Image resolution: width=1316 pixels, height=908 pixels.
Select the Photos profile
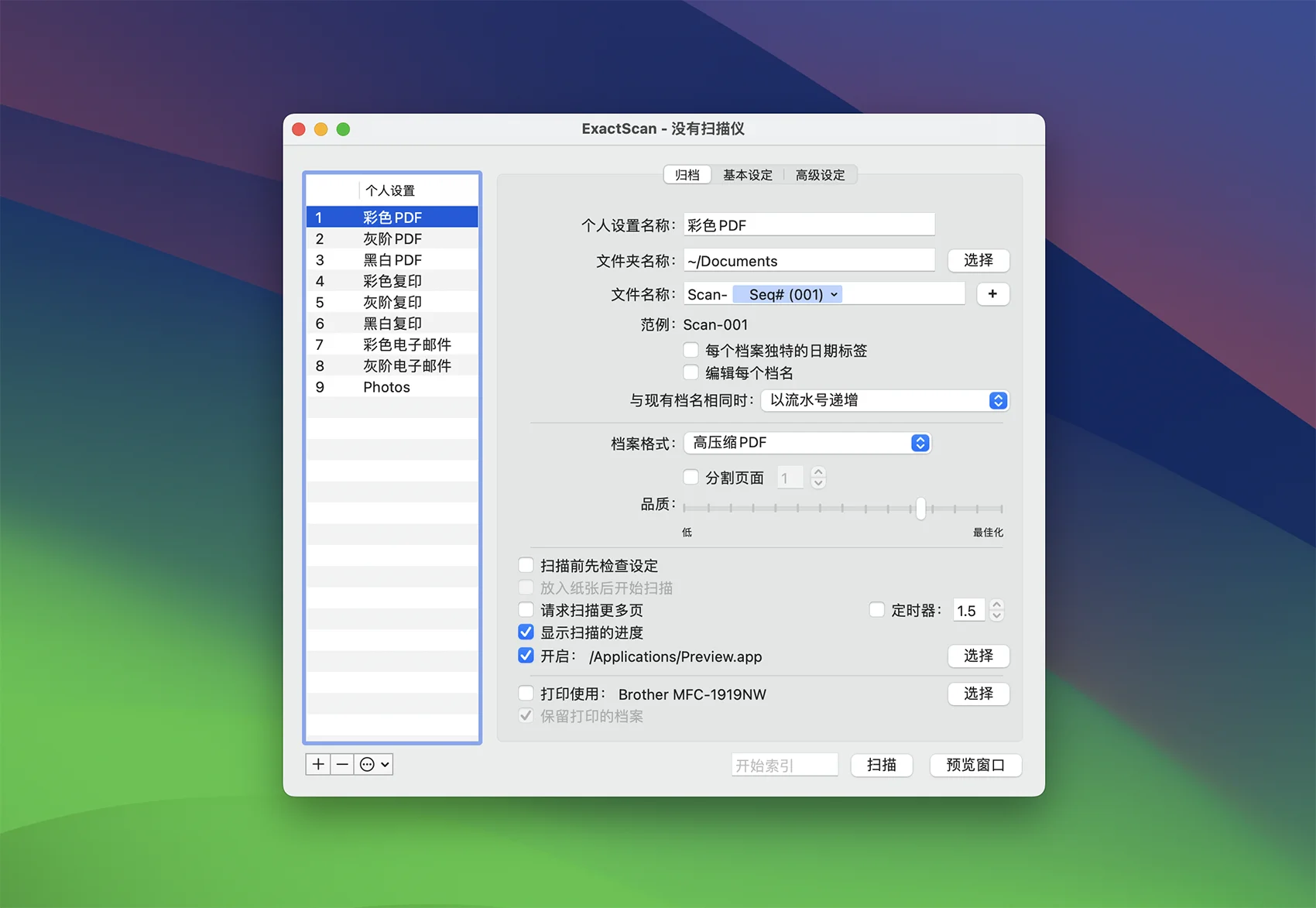coord(392,386)
